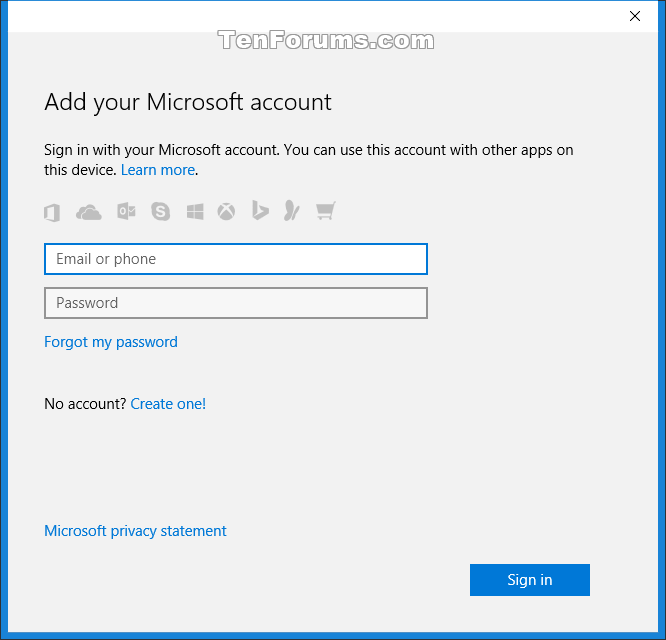
Task: Open the Forgot my password link
Action: click(x=111, y=342)
